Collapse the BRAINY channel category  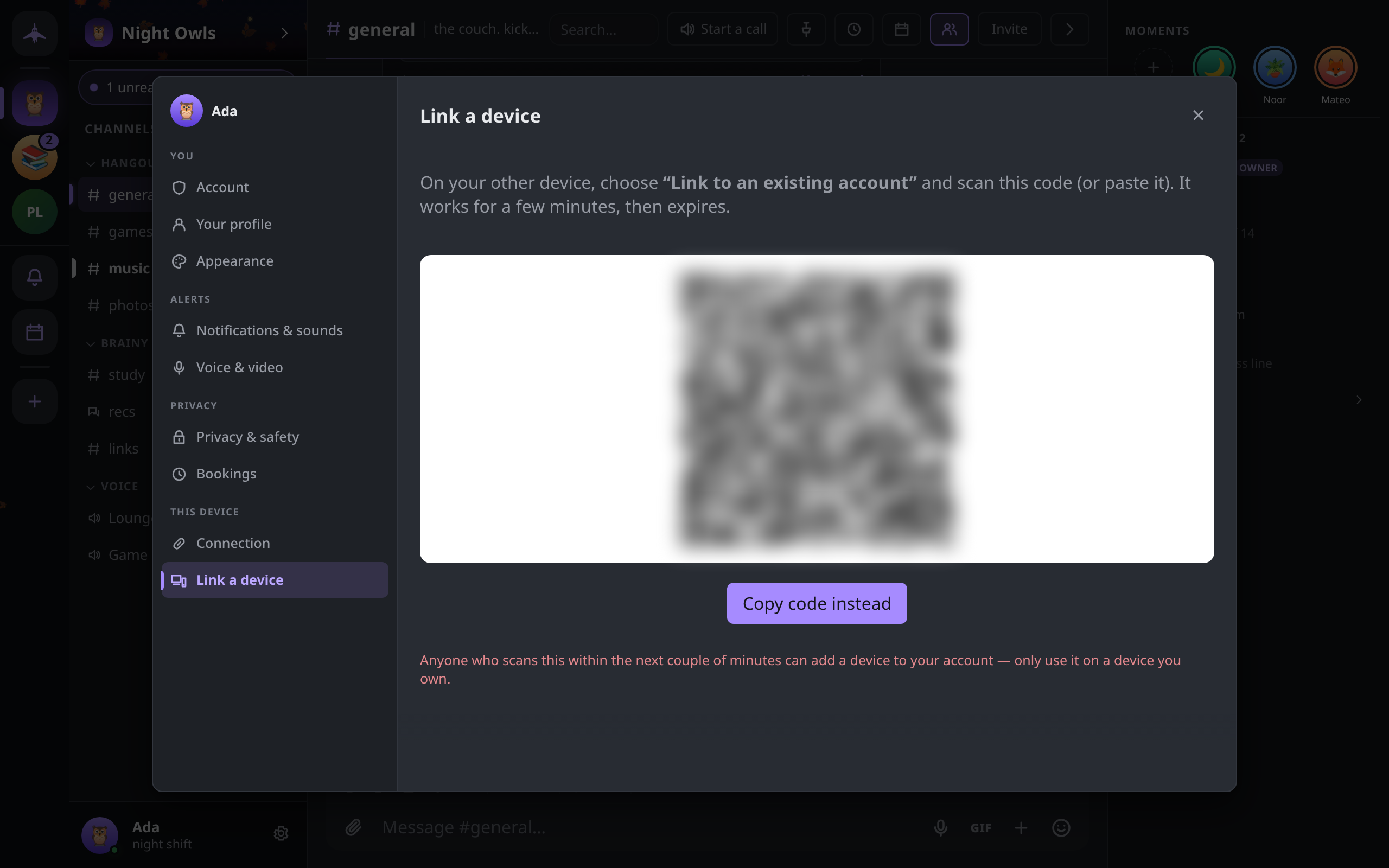click(117, 343)
